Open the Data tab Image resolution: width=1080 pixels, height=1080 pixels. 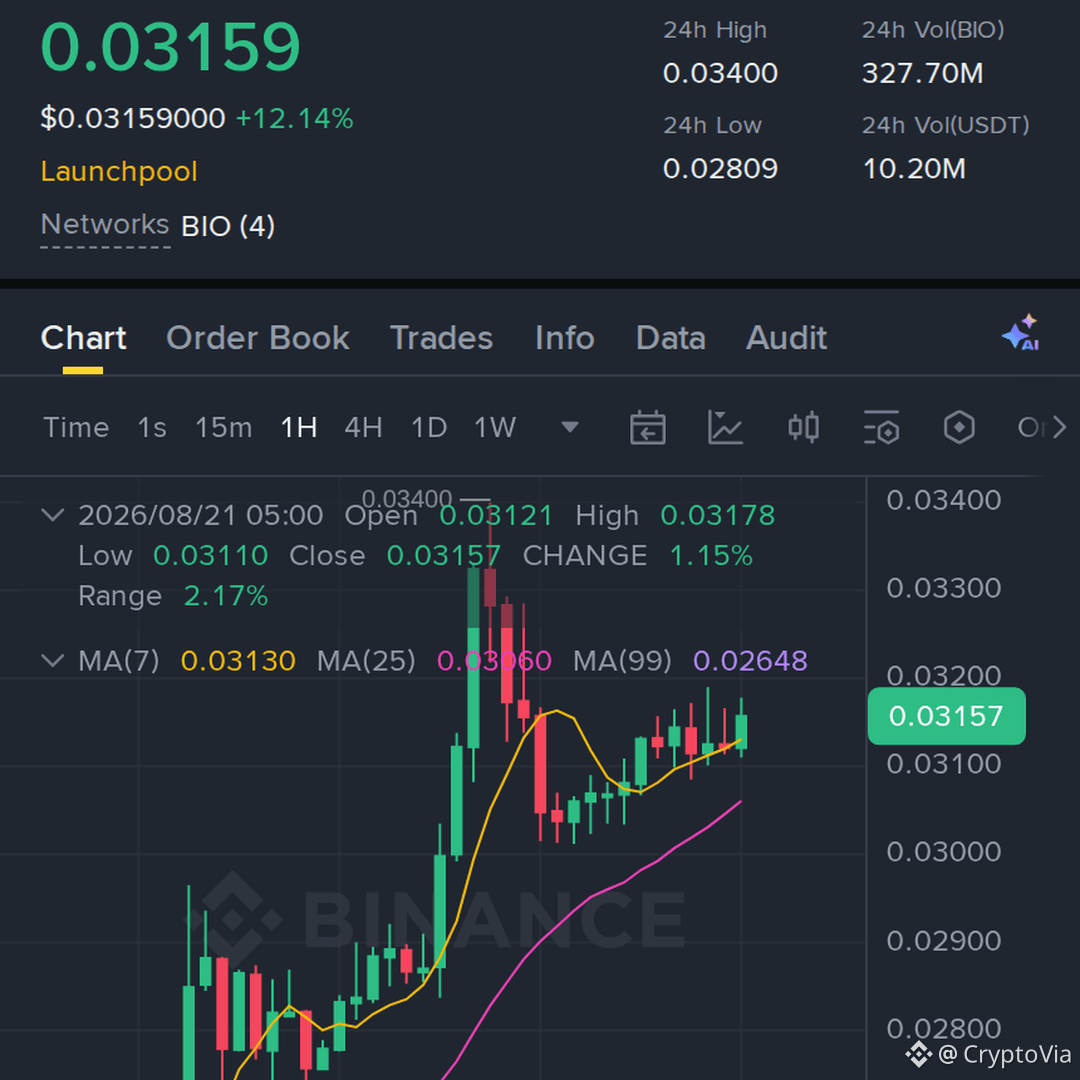pyautogui.click(x=671, y=338)
